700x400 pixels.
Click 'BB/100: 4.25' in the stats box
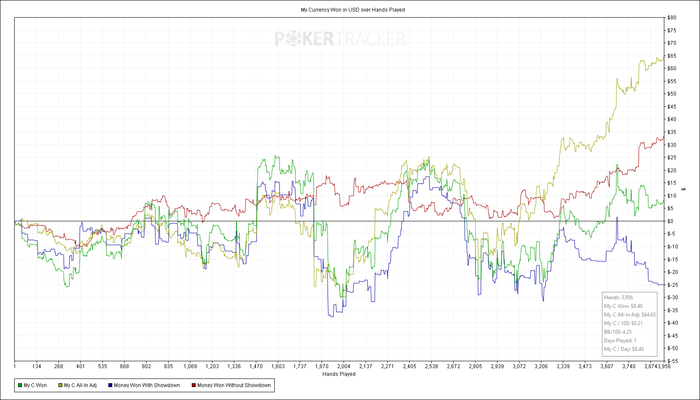pos(619,332)
